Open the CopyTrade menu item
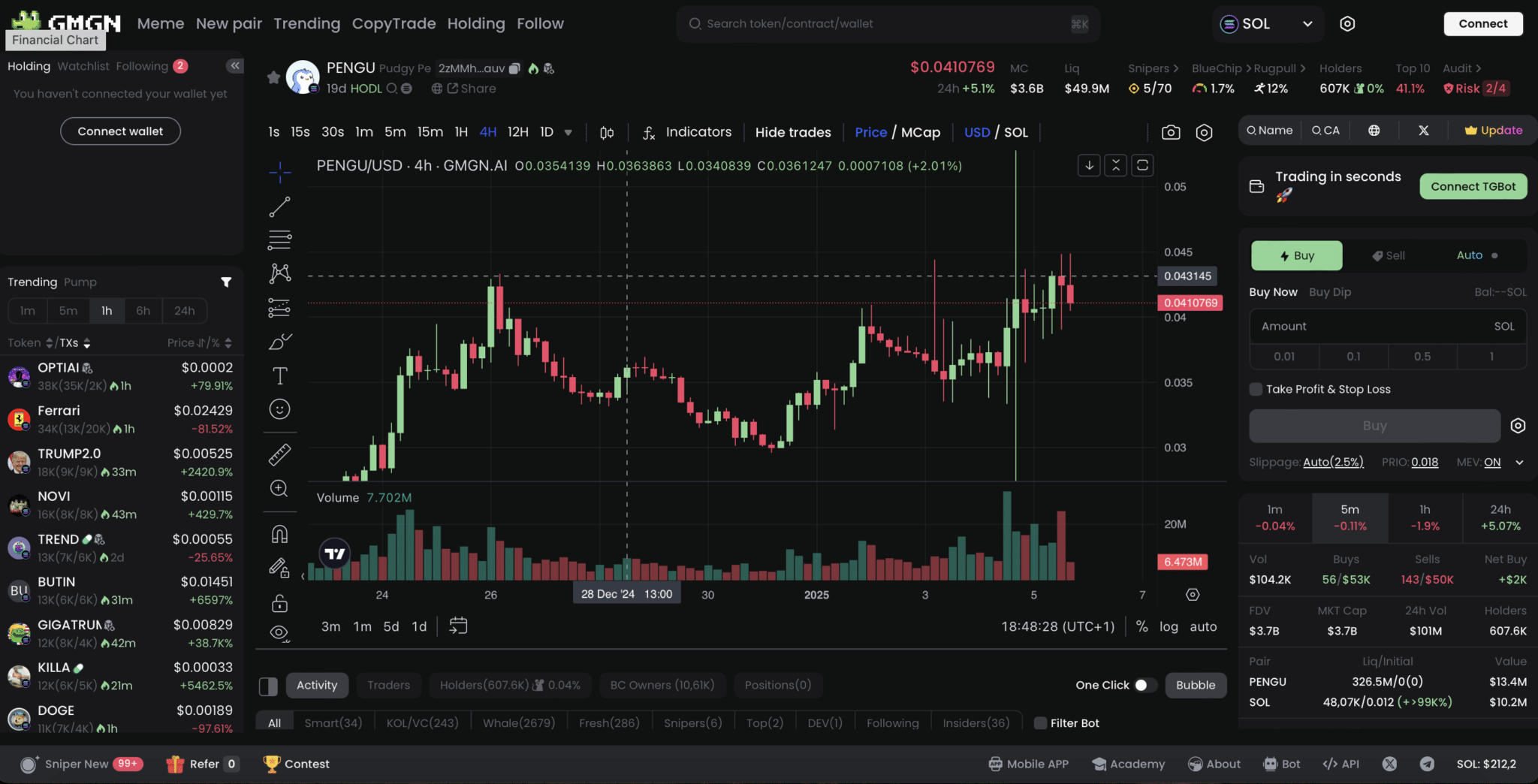This screenshot has height=784, width=1538. click(x=394, y=23)
